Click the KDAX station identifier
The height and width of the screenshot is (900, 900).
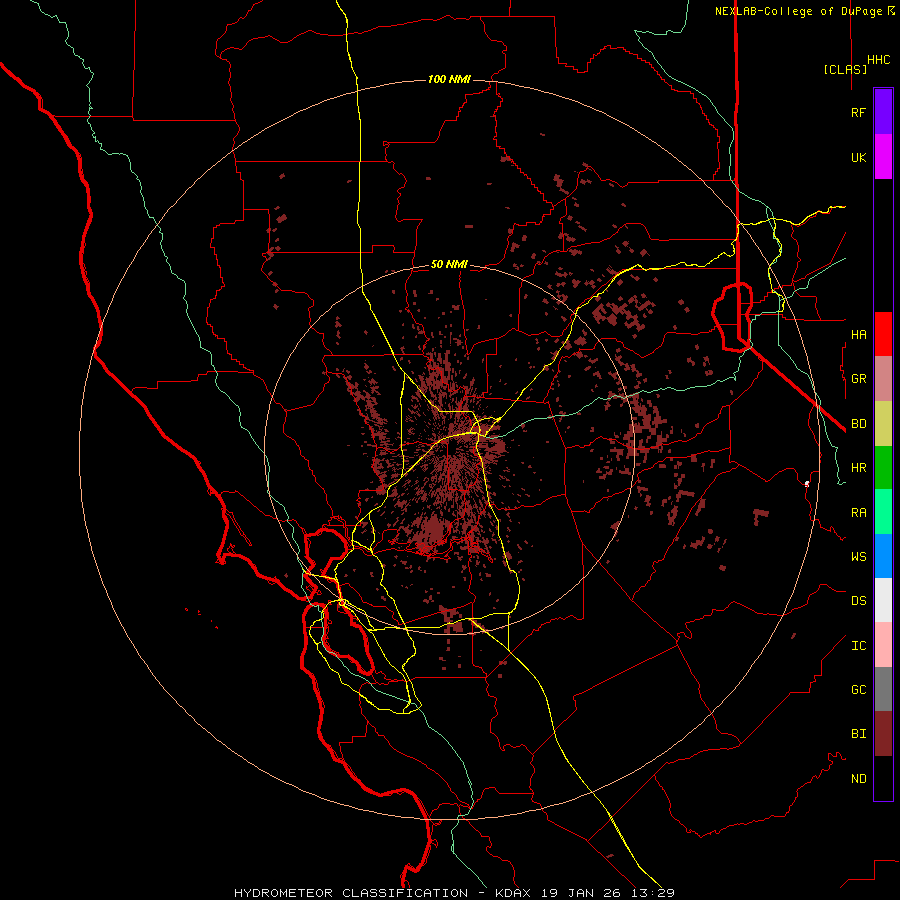513,893
